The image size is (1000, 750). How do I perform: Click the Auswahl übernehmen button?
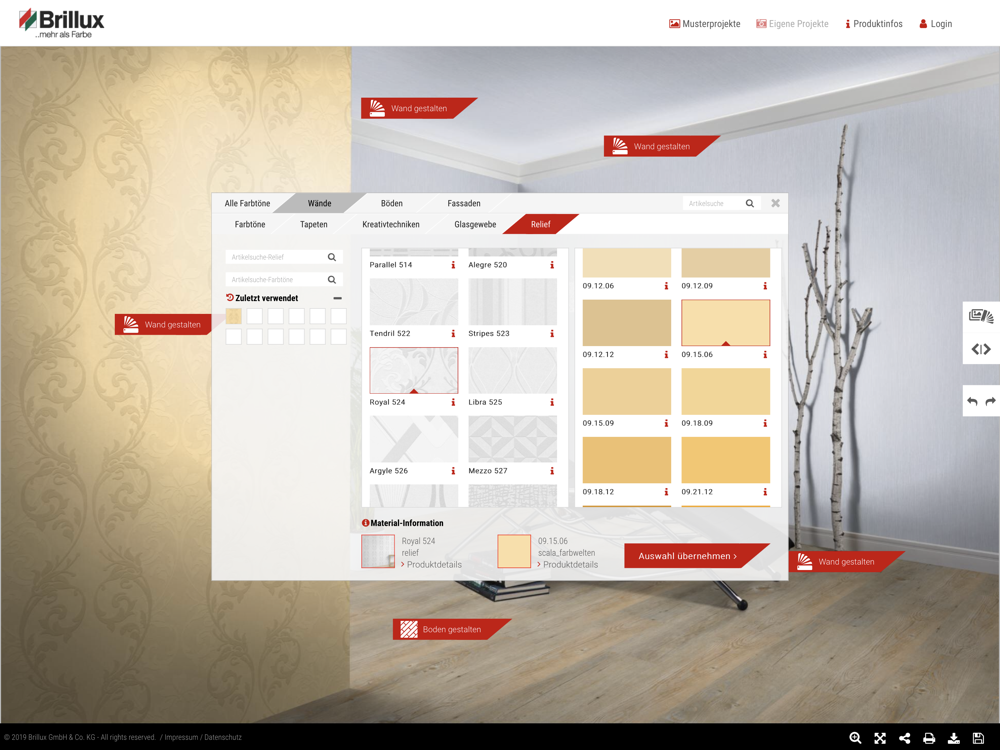pyautogui.click(x=696, y=555)
